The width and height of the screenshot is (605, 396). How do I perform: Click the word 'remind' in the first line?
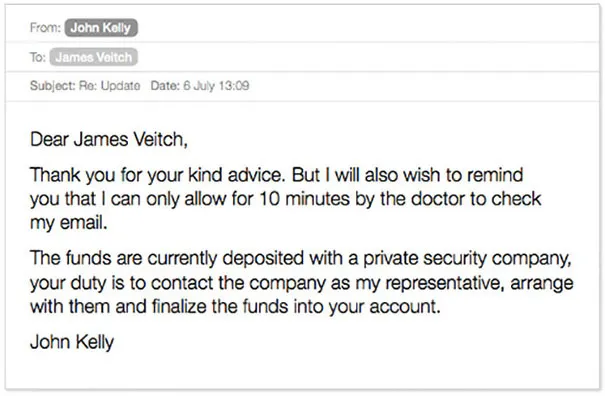[495, 175]
